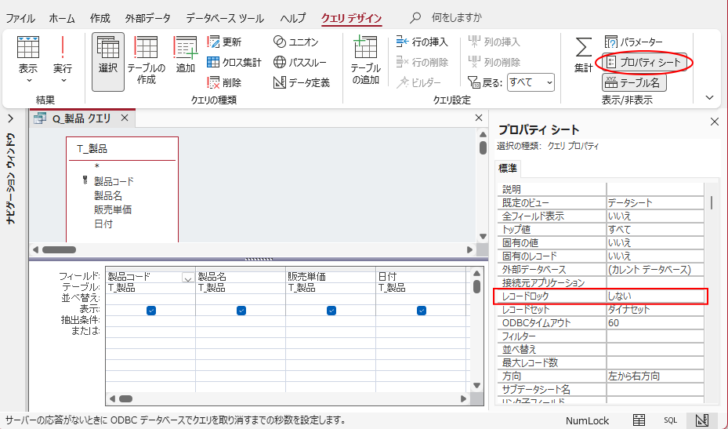Click the 何をしますか search box
This screenshot has height=429, width=728.
click(456, 18)
